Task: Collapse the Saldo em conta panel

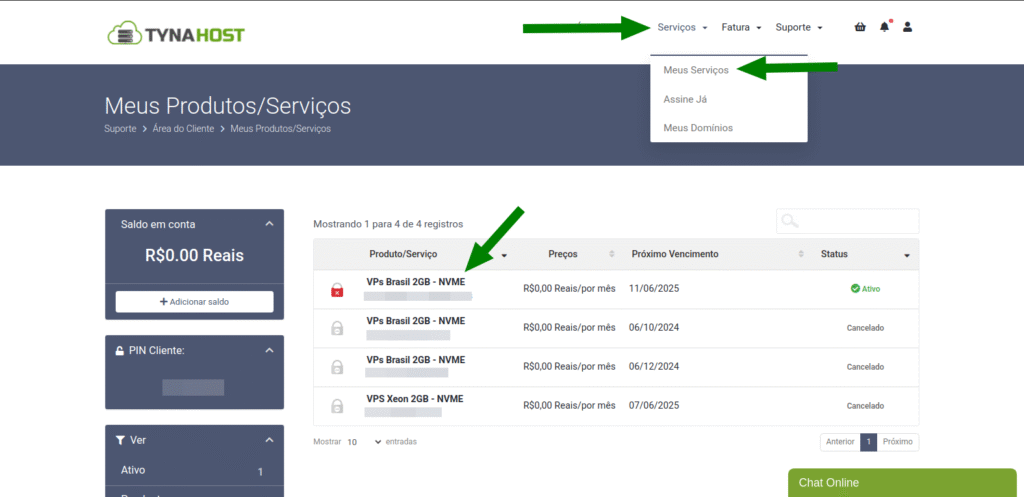Action: pos(269,224)
